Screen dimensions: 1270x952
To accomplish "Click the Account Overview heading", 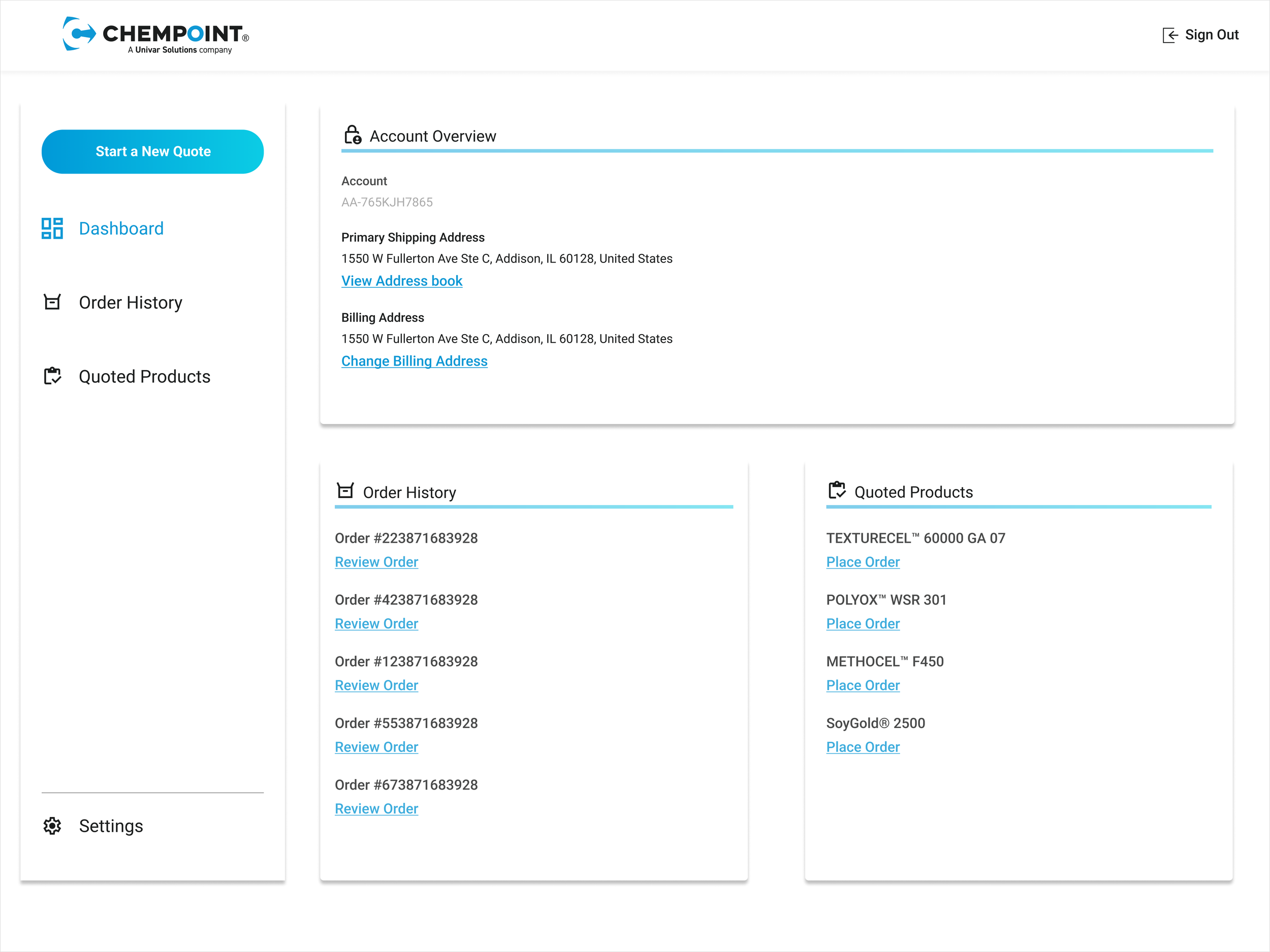I will pyautogui.click(x=433, y=136).
